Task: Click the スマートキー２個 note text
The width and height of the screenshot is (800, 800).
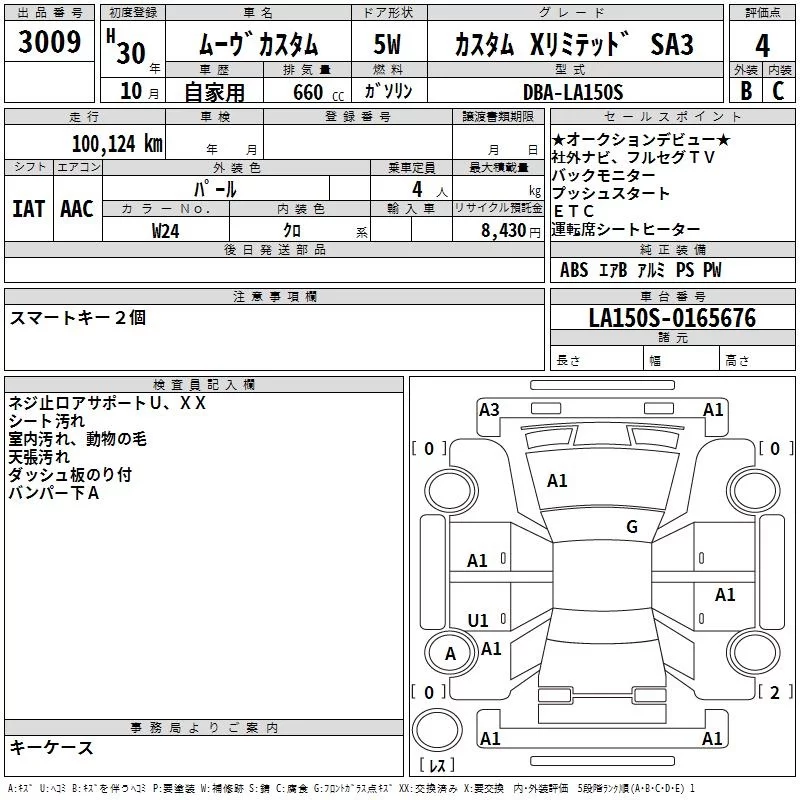Action: 78,318
